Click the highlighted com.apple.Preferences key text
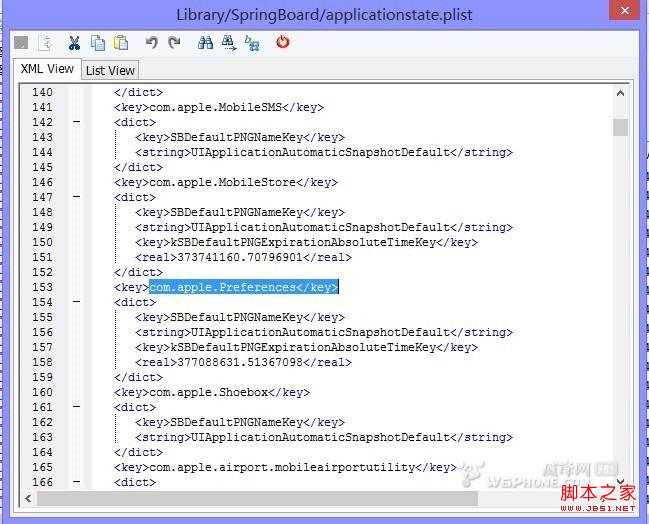Viewport: 649px width, 524px height. (x=243, y=287)
